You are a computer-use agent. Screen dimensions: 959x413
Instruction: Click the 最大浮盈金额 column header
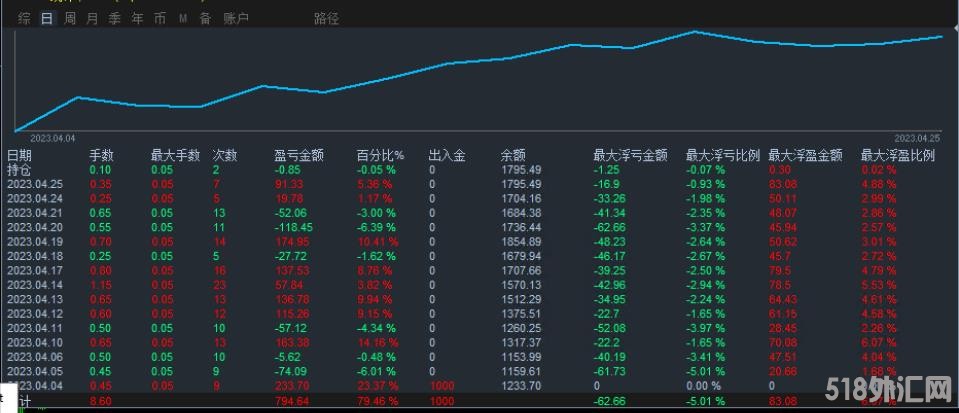coord(805,155)
